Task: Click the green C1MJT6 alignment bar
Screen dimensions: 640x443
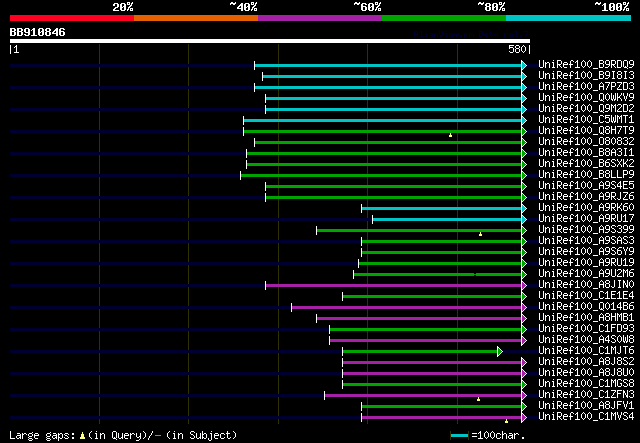Action: click(x=420, y=352)
